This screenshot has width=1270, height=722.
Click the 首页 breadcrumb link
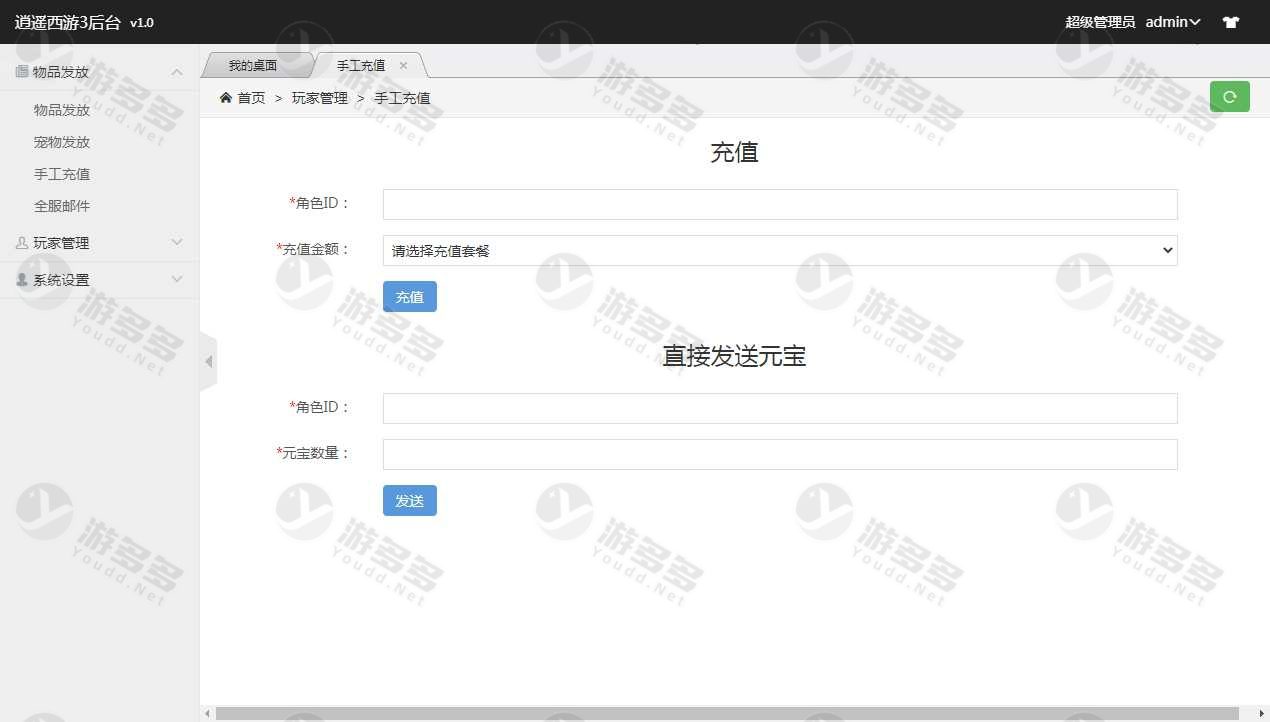251,98
